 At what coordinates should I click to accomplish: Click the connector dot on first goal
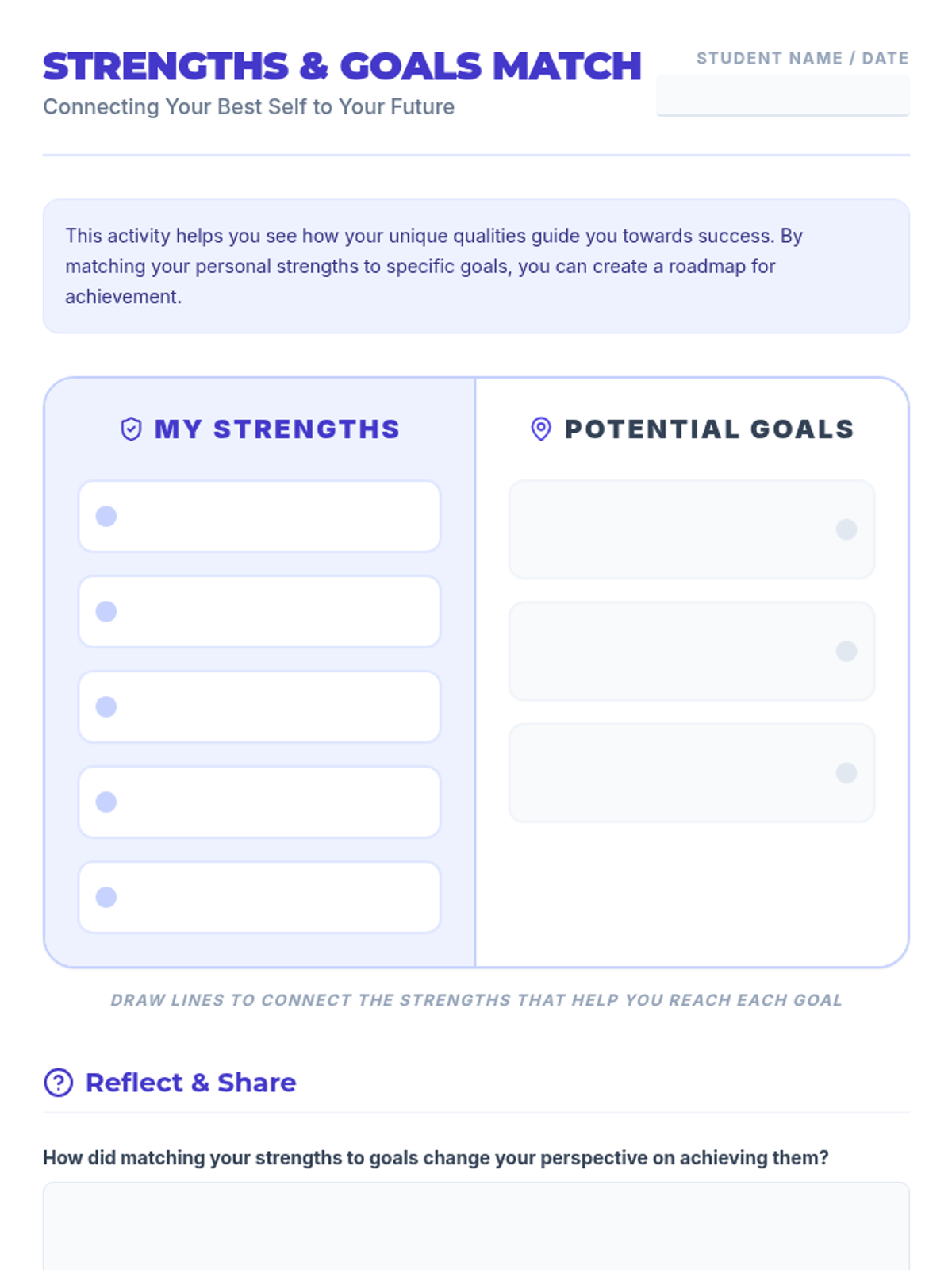[x=846, y=529]
